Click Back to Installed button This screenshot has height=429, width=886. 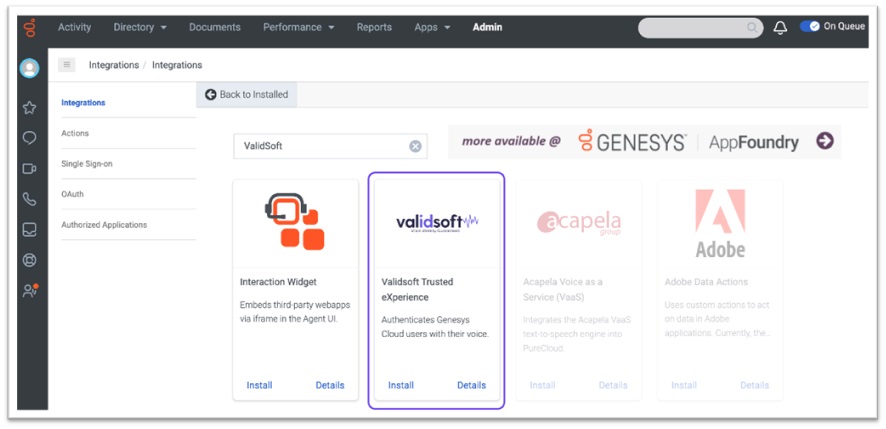246,94
